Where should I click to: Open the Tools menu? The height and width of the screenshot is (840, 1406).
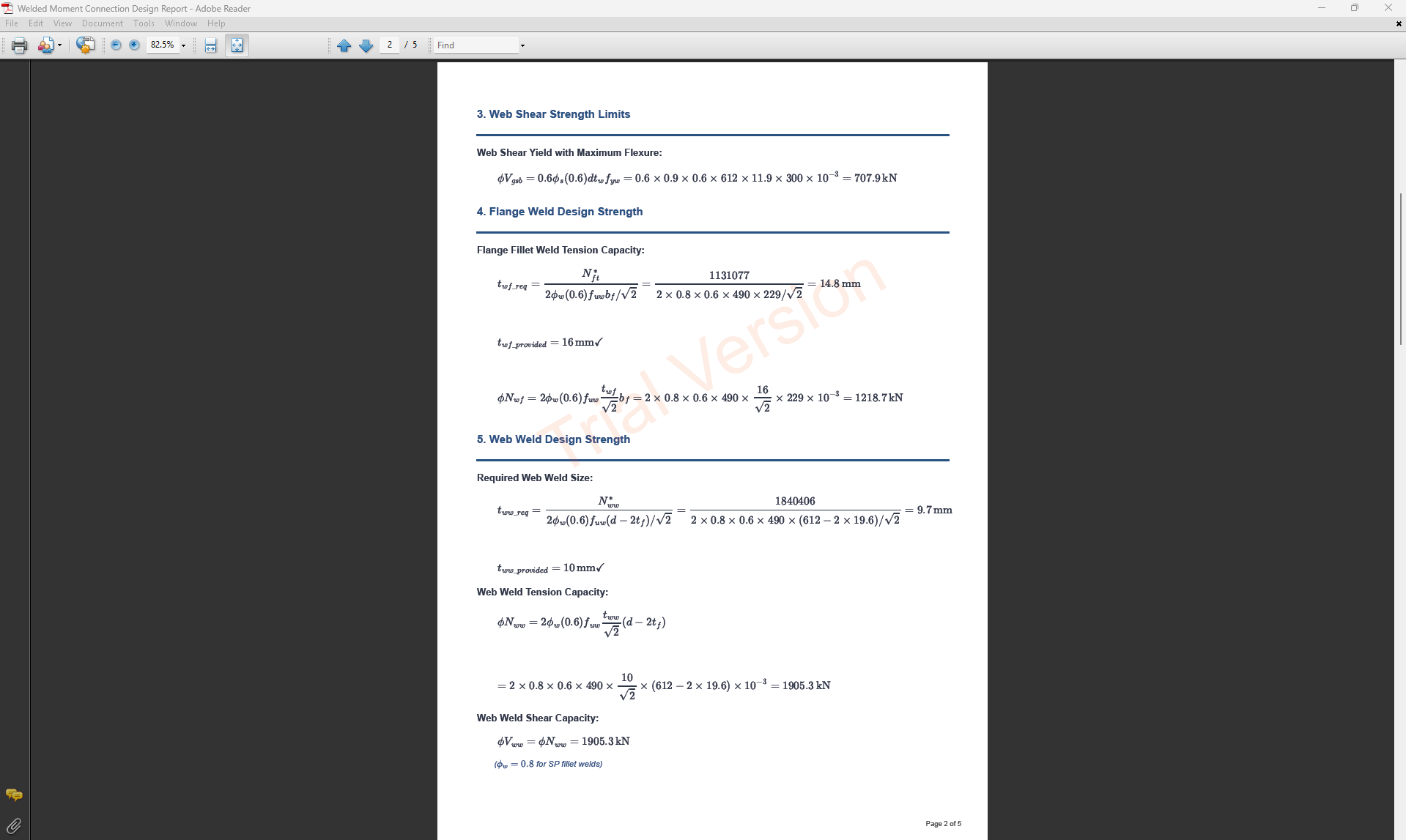144,23
